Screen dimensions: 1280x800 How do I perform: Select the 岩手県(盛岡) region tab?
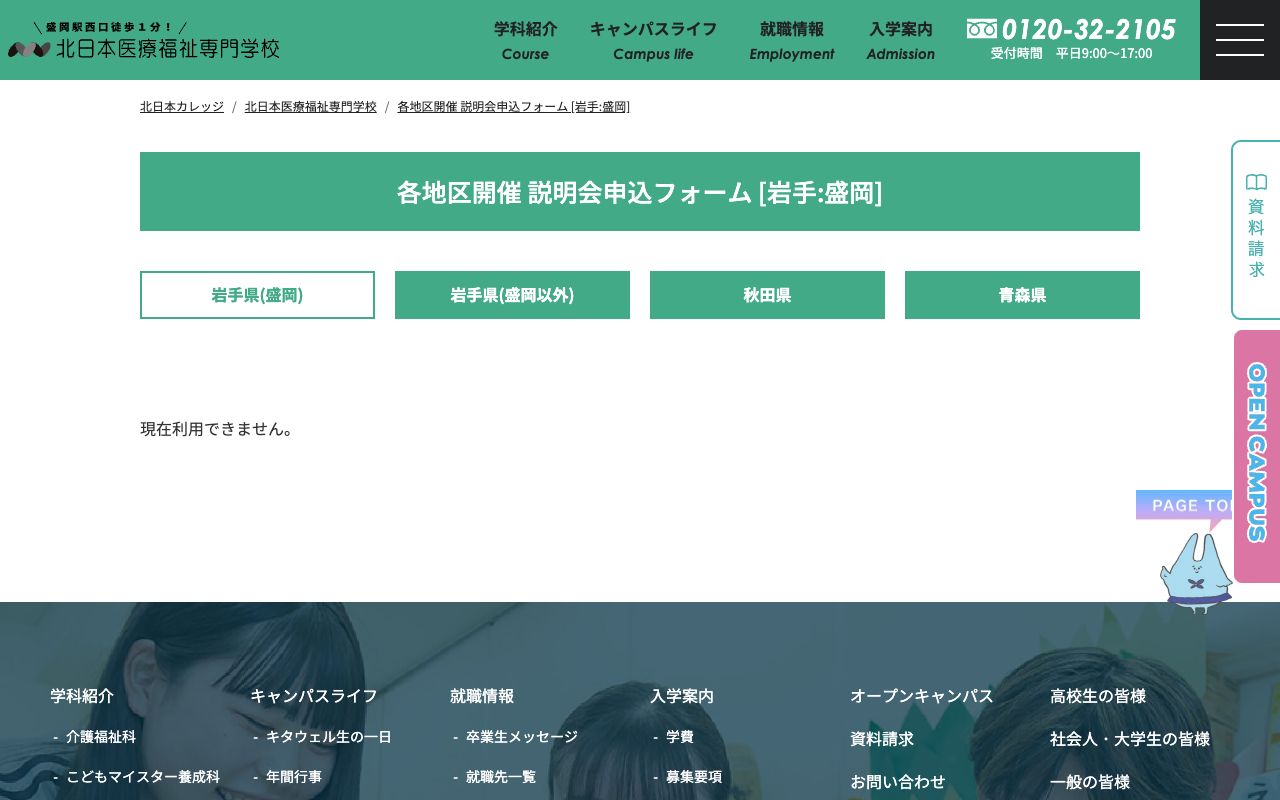coord(257,295)
